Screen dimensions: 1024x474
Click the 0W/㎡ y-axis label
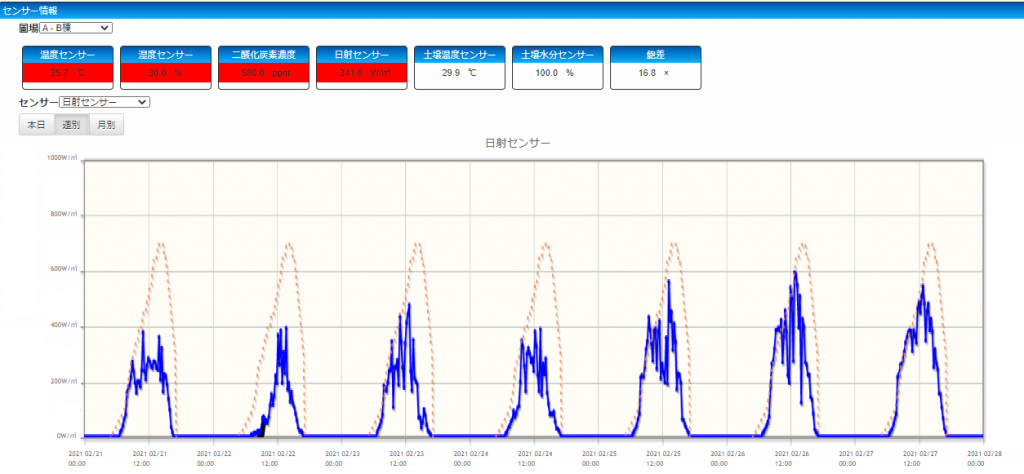(x=66, y=437)
